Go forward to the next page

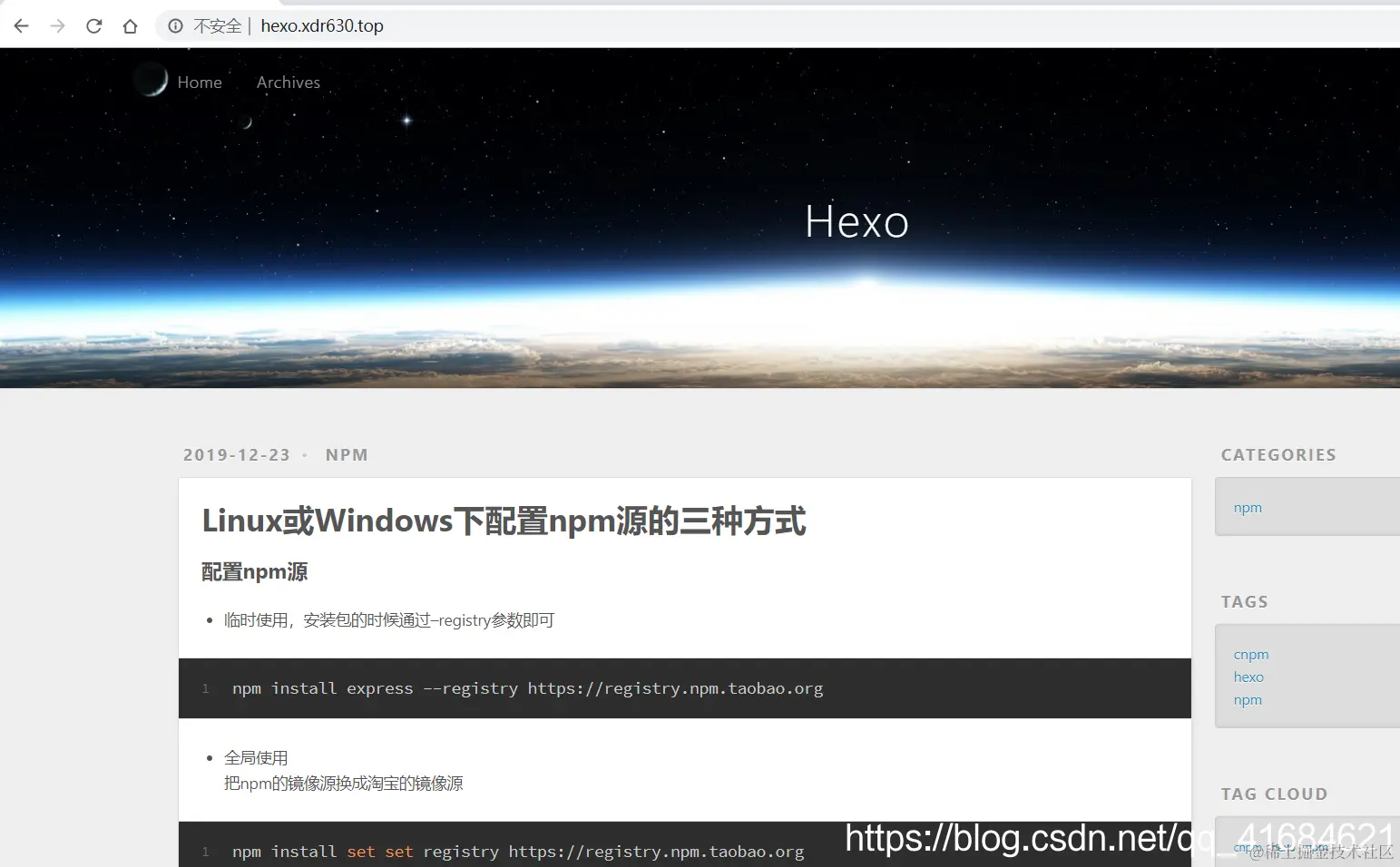(58, 26)
